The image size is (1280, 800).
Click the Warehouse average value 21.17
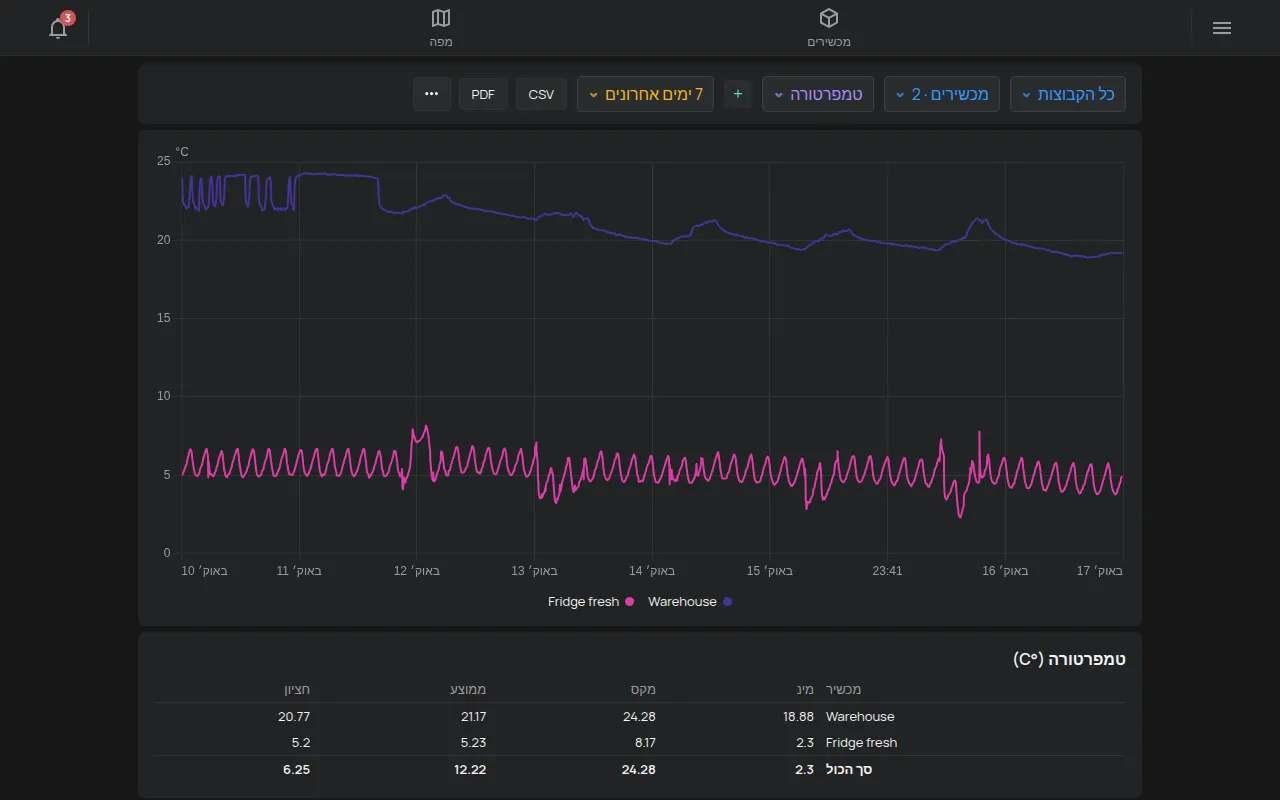[471, 717]
